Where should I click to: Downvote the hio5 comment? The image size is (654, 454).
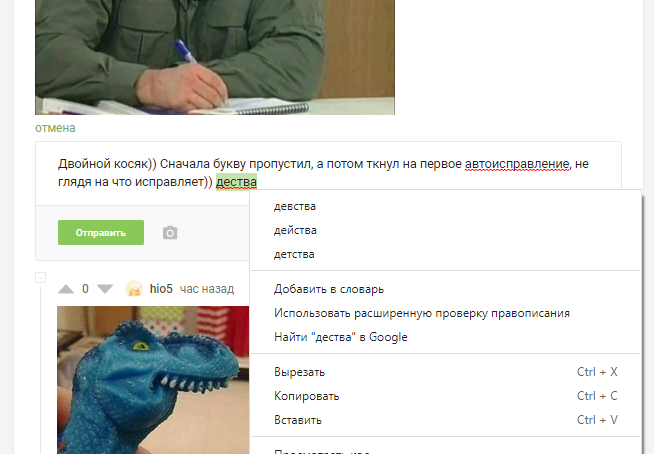[x=105, y=289]
